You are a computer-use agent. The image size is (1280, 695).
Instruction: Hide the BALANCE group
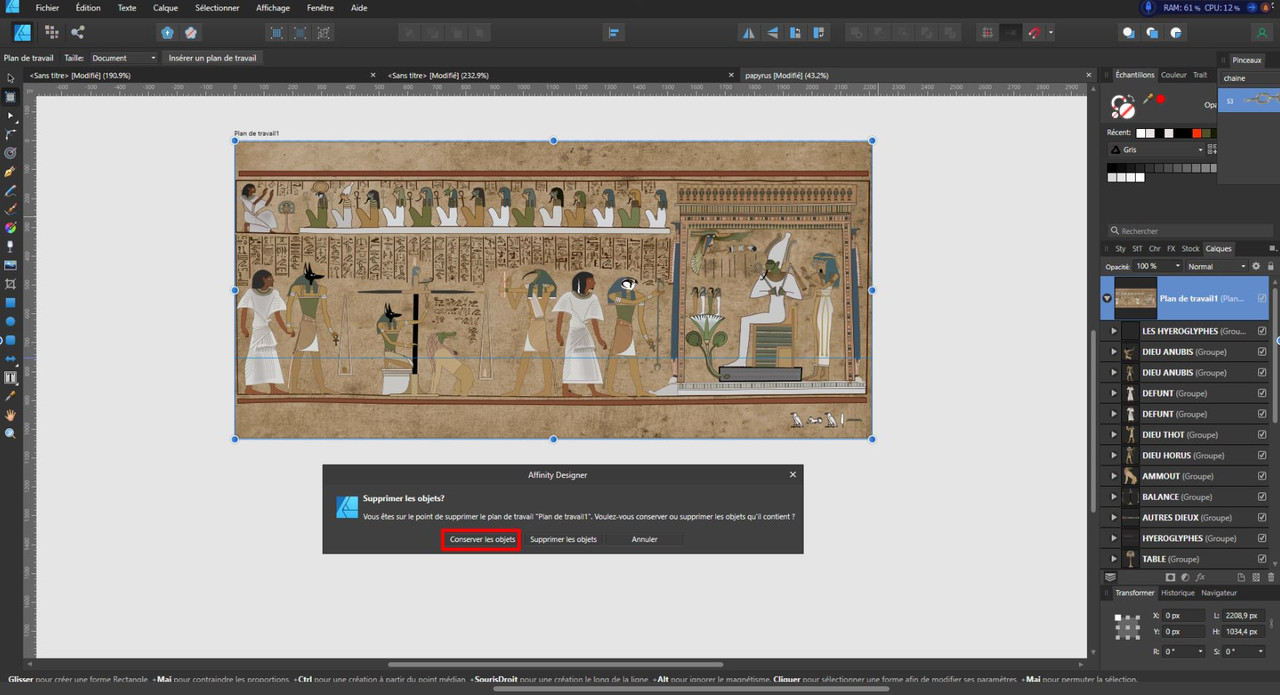point(1262,497)
